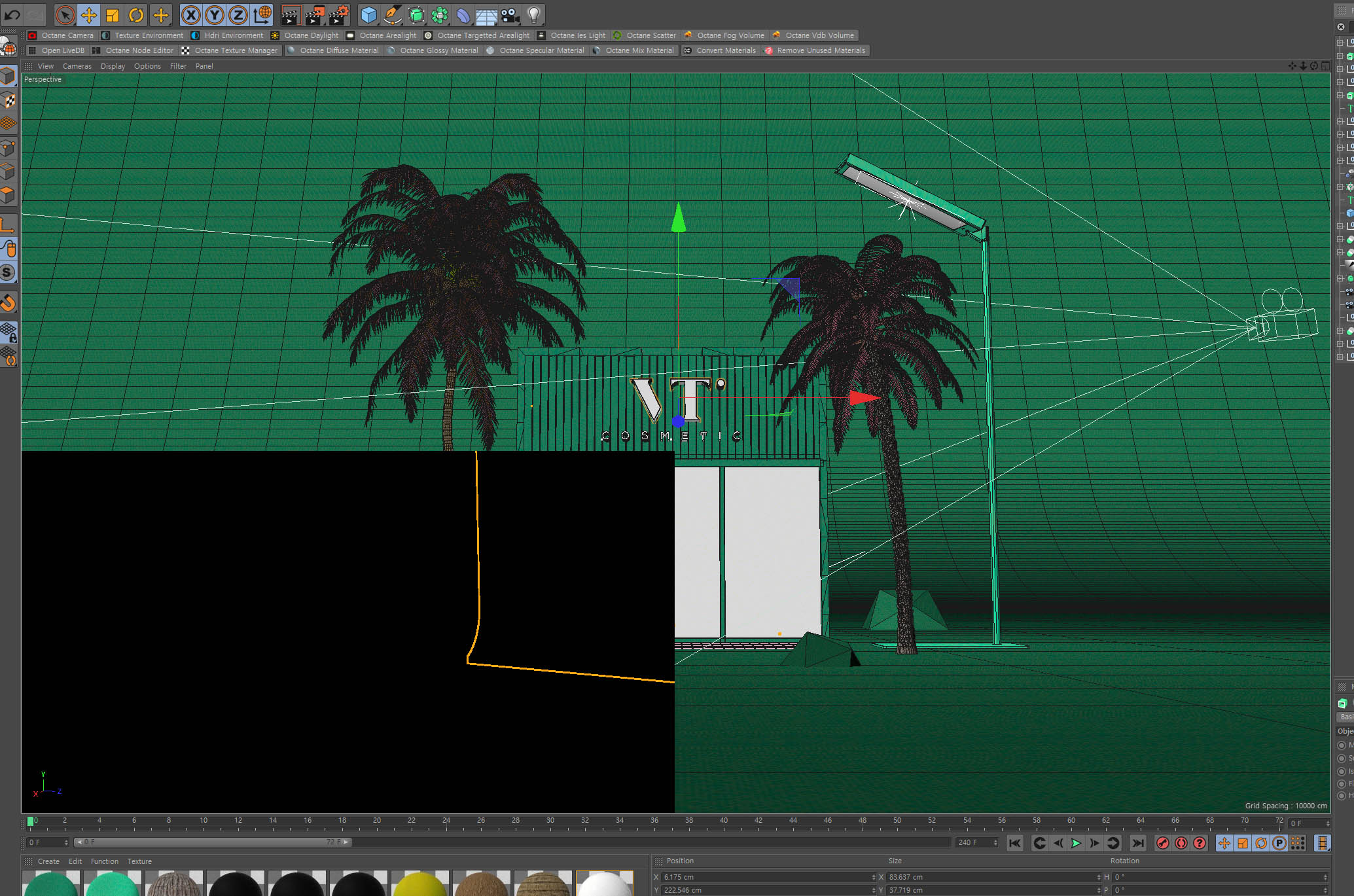
Task: Click Octane Targetted Arealight button
Action: [477, 35]
